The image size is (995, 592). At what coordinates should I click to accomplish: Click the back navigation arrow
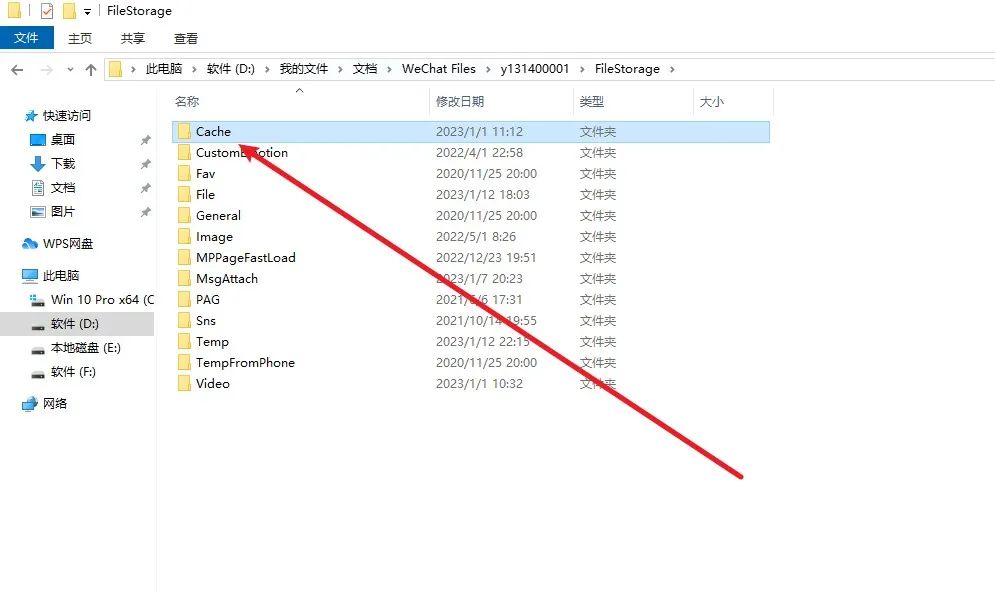coord(17,68)
